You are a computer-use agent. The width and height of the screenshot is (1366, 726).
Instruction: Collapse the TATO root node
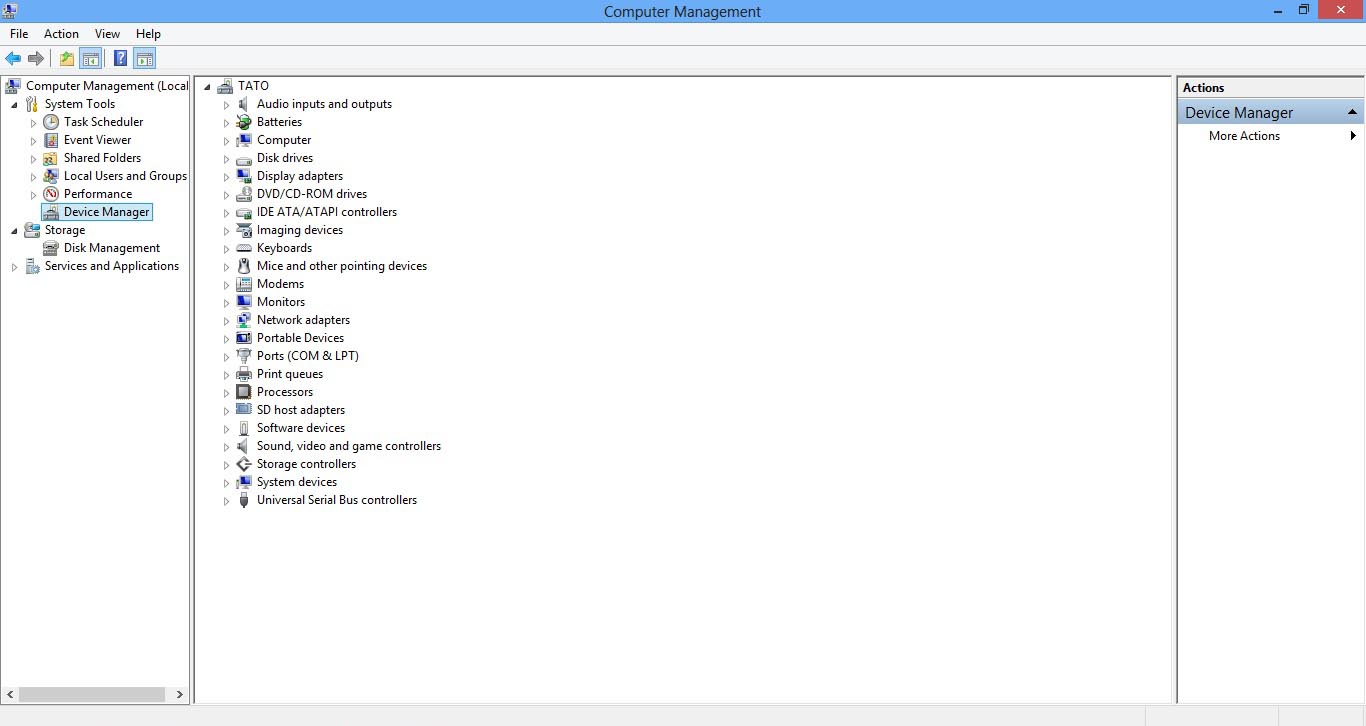coord(207,87)
